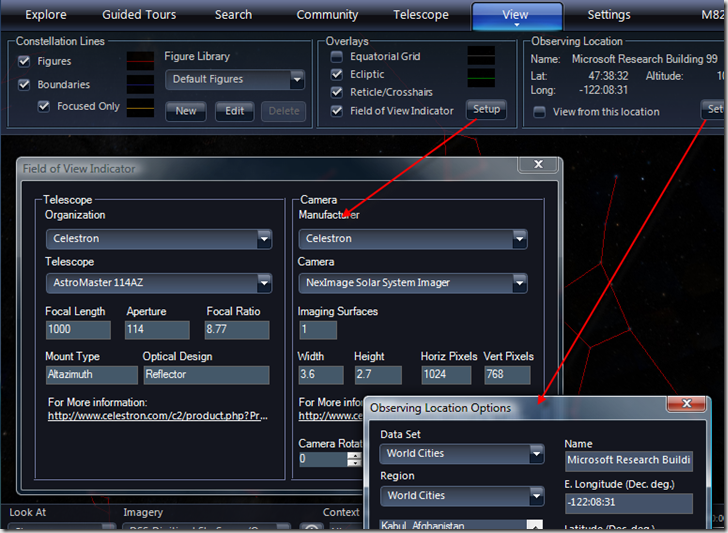Viewport: 728px width, 533px height.
Task: Click the Edit figure library button
Action: click(234, 111)
